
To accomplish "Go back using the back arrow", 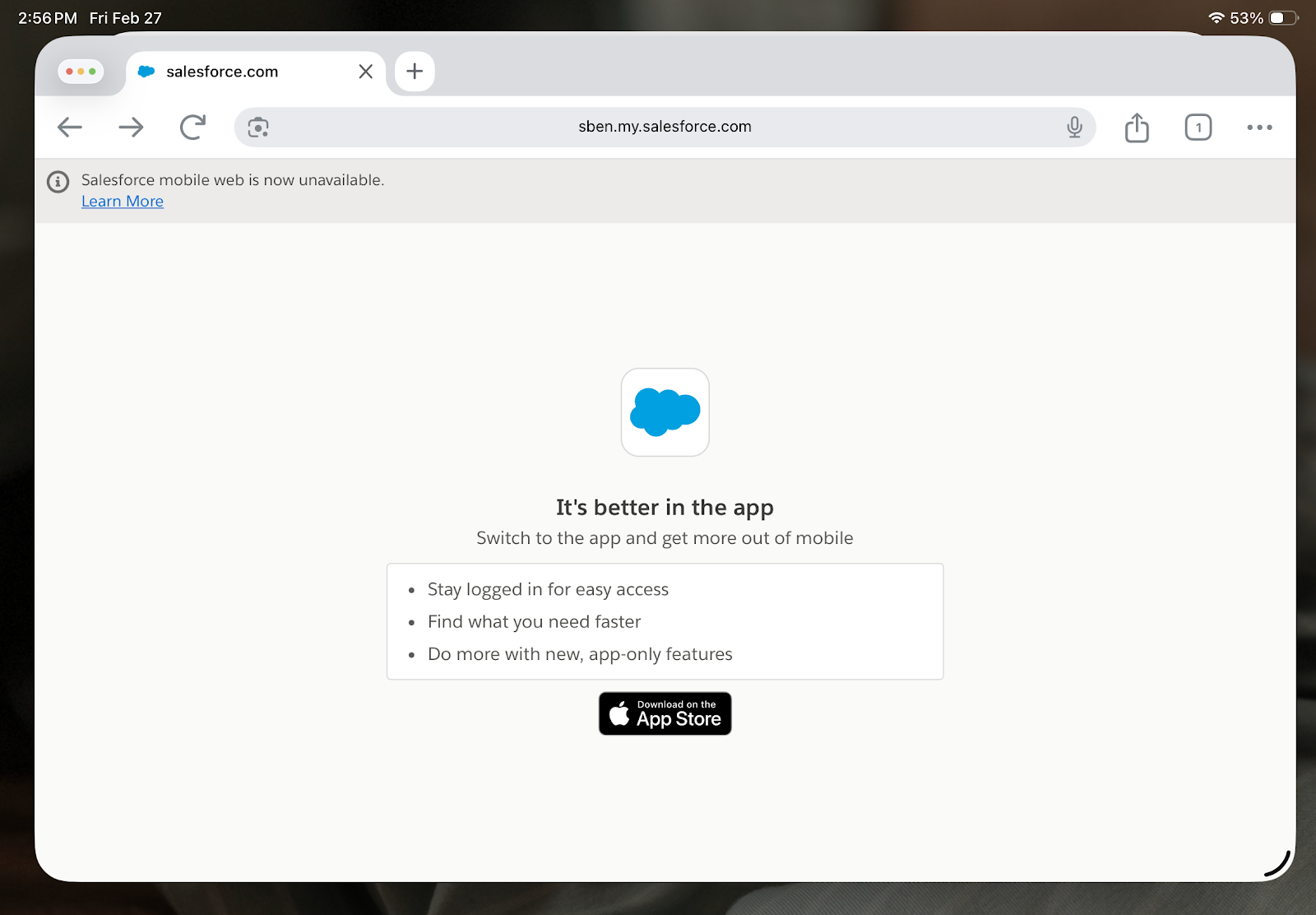I will (x=70, y=128).
